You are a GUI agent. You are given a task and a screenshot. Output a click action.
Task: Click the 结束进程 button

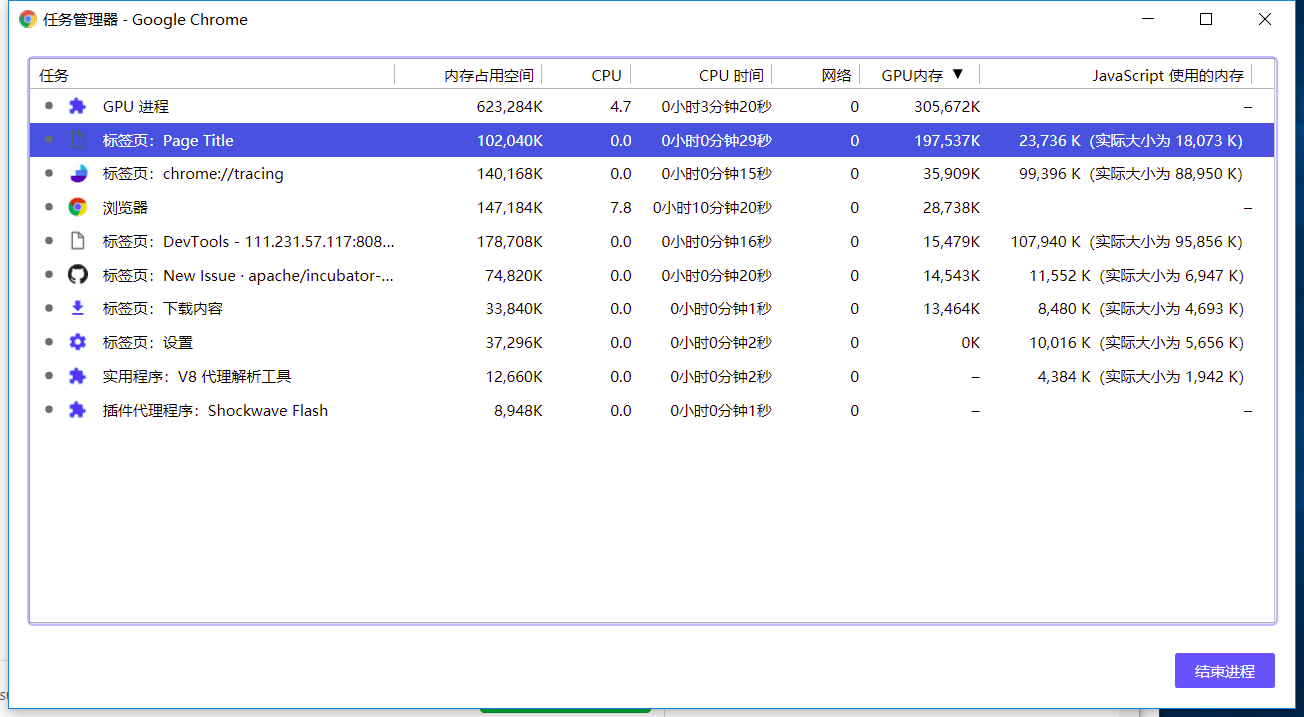click(1224, 670)
